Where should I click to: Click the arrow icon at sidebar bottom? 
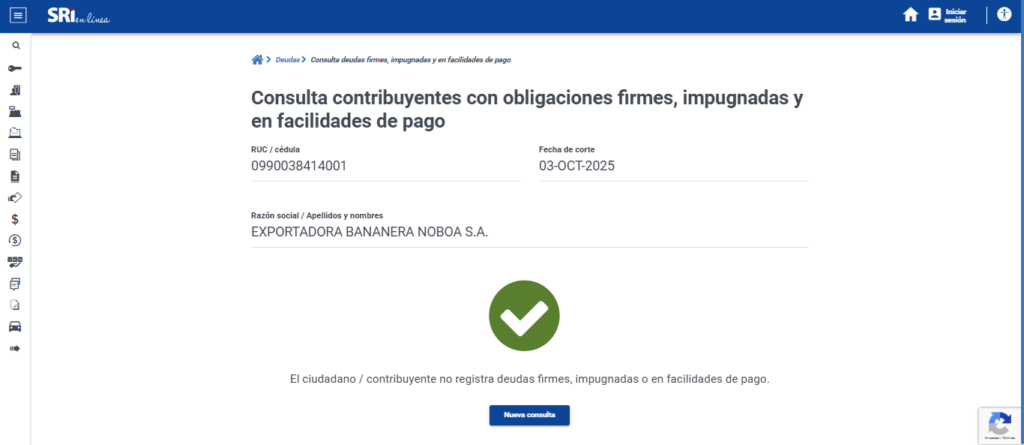(15, 348)
